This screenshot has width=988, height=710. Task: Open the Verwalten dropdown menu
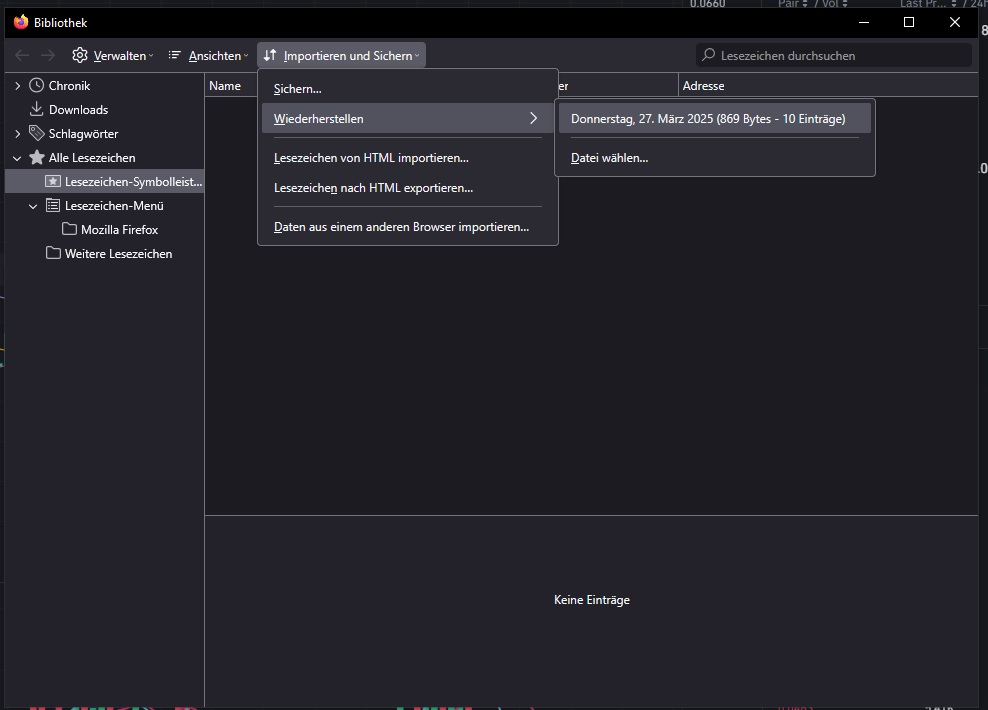pyautogui.click(x=113, y=55)
